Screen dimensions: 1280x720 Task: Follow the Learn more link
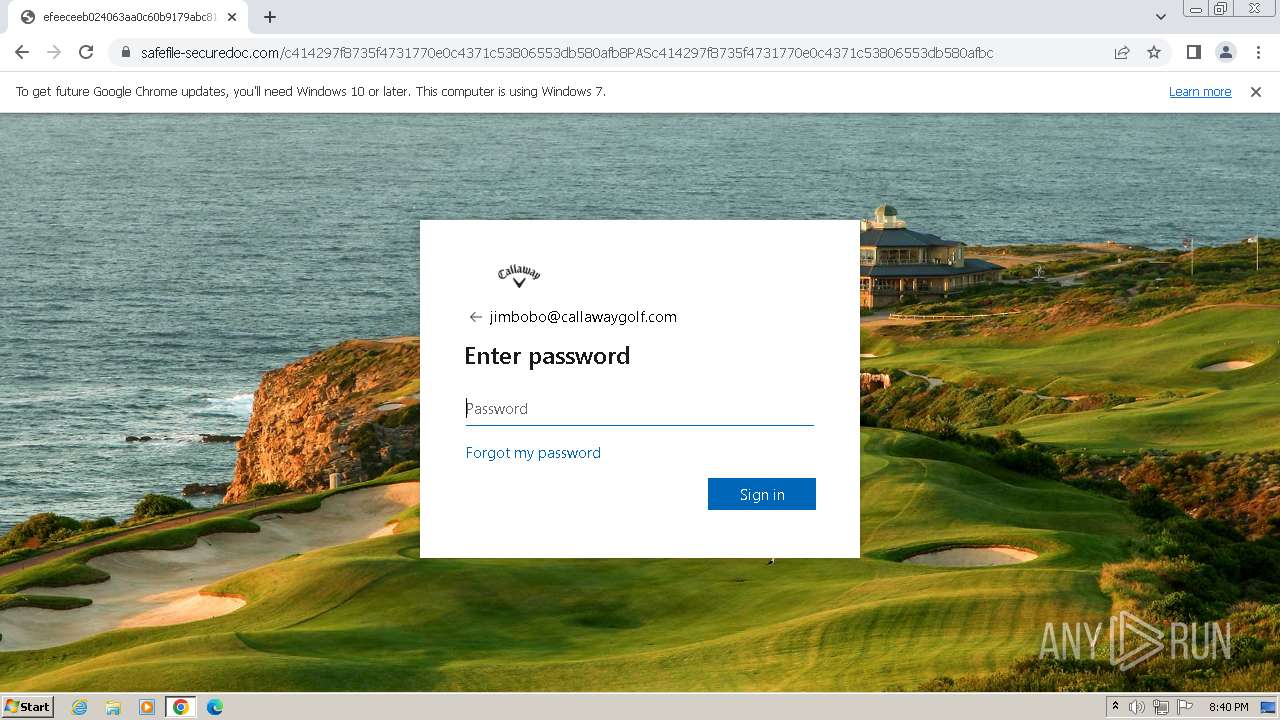click(x=1200, y=92)
